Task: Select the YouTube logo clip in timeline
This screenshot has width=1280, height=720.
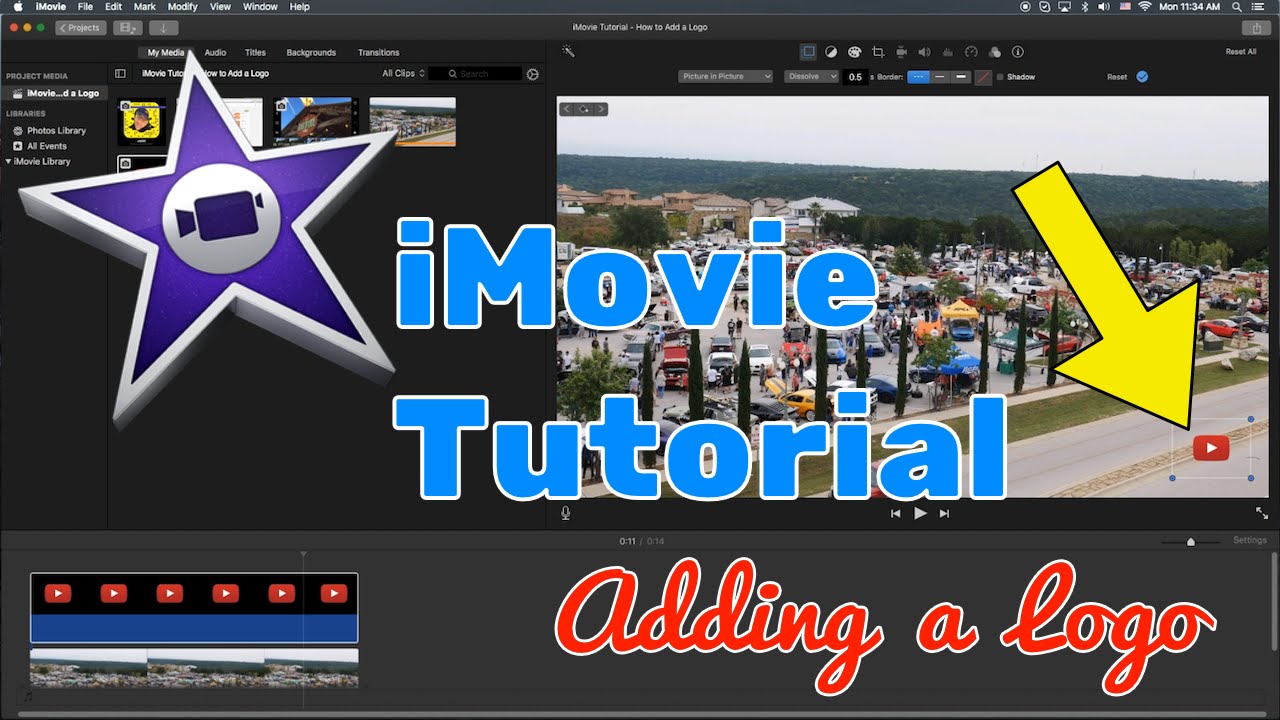Action: click(194, 608)
